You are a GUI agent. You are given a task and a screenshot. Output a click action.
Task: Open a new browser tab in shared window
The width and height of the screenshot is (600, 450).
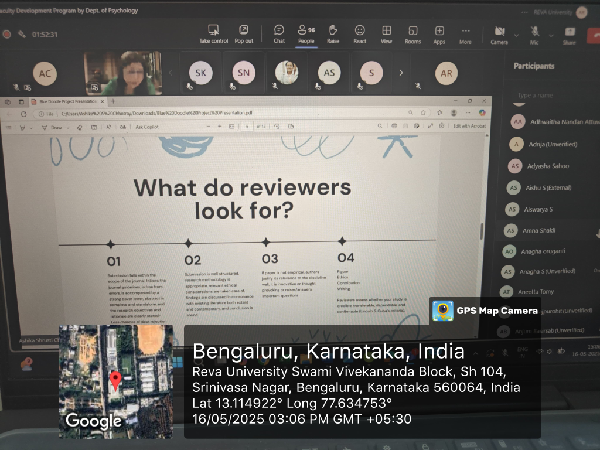click(x=113, y=101)
